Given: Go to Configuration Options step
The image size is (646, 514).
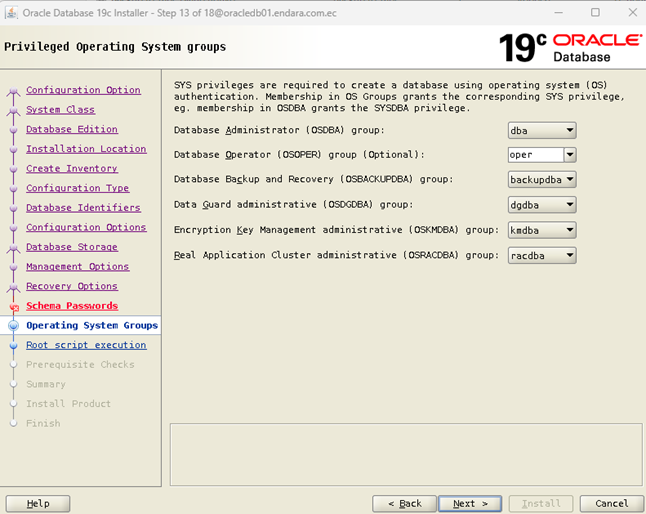Looking at the screenshot, I should pyautogui.click(x=86, y=227).
